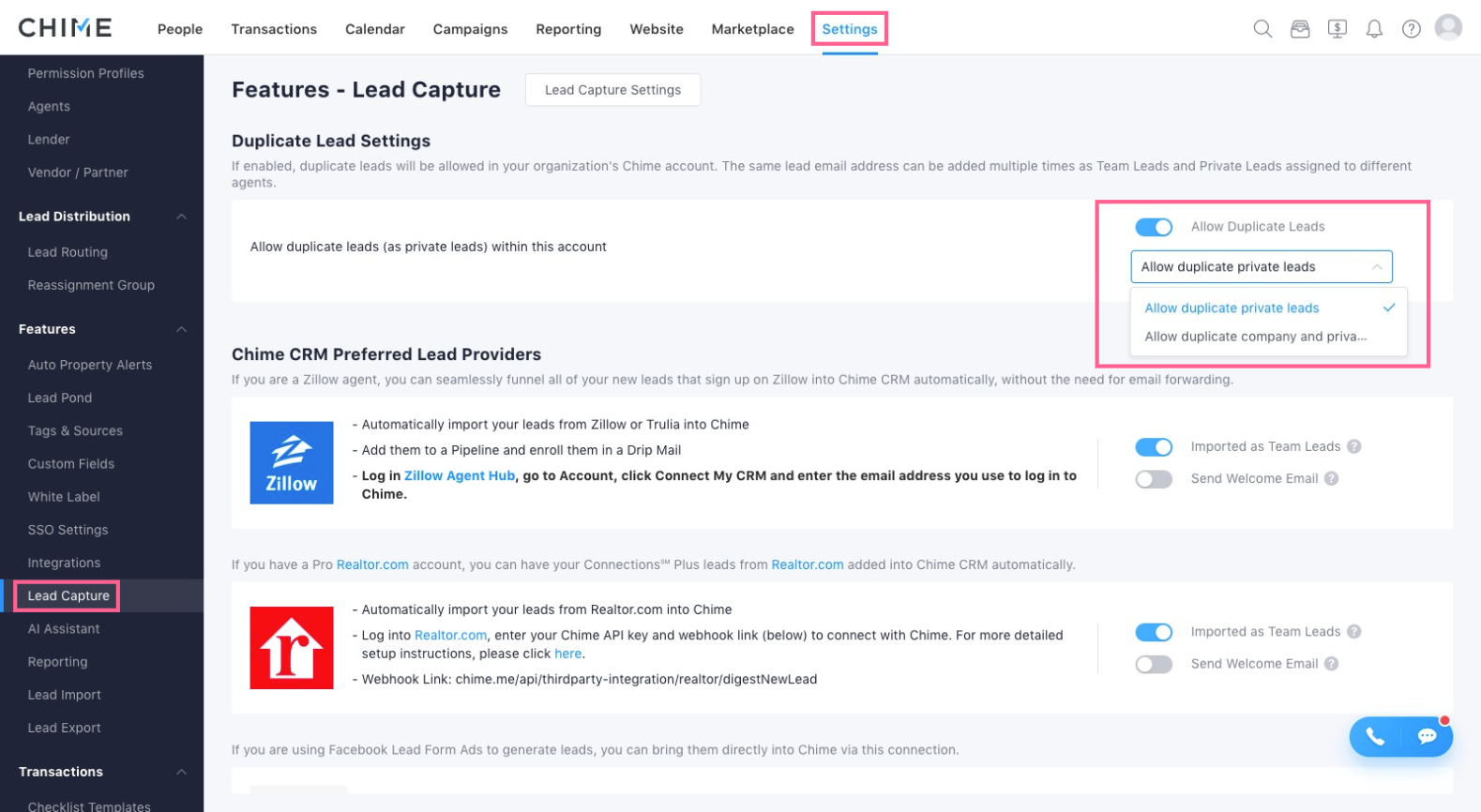Open the People menu
This screenshot has width=1481, height=812.
click(180, 29)
